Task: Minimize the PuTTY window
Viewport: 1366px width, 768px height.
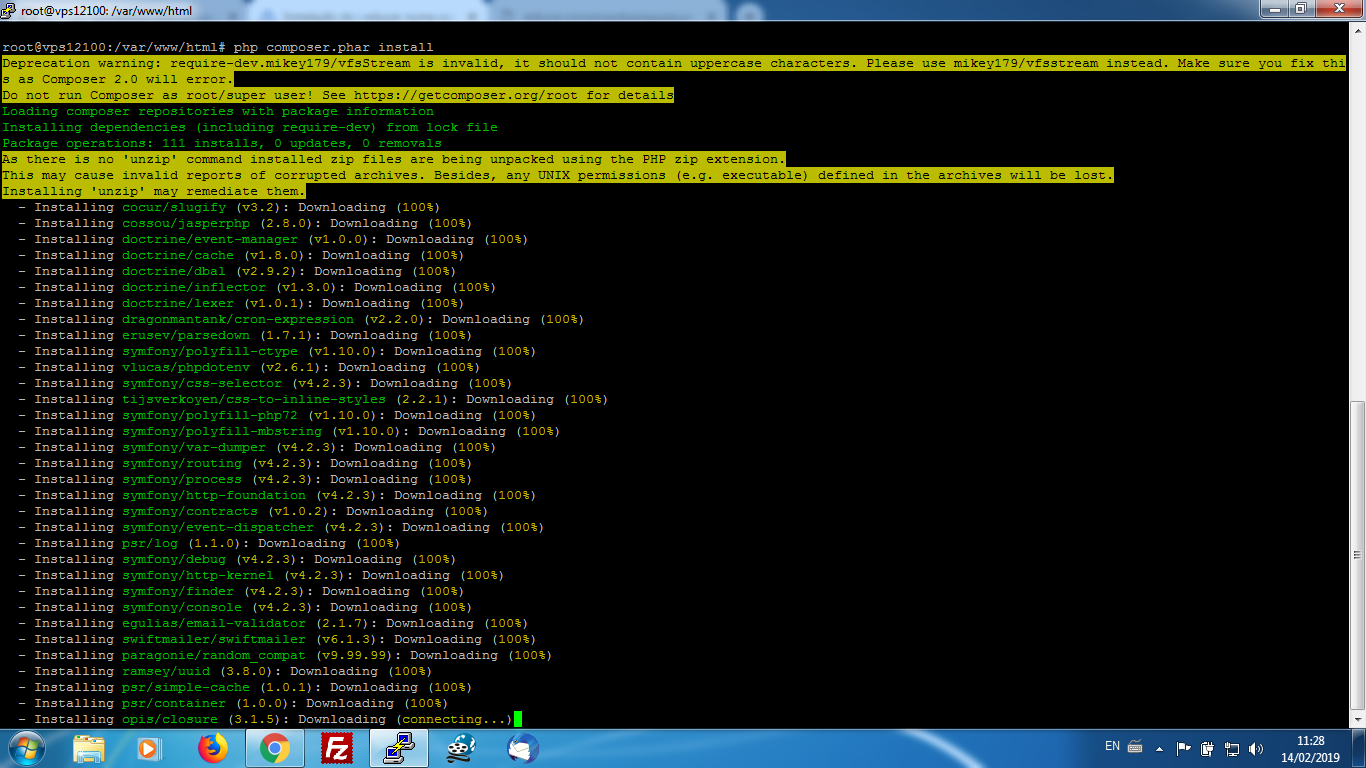Action: click(1274, 9)
